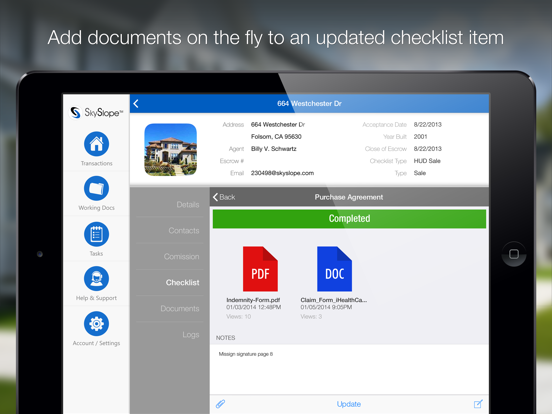552x414 pixels.
Task: Click the 01/05/2014 9:05PM timestamp
Action: pyautogui.click(x=326, y=307)
